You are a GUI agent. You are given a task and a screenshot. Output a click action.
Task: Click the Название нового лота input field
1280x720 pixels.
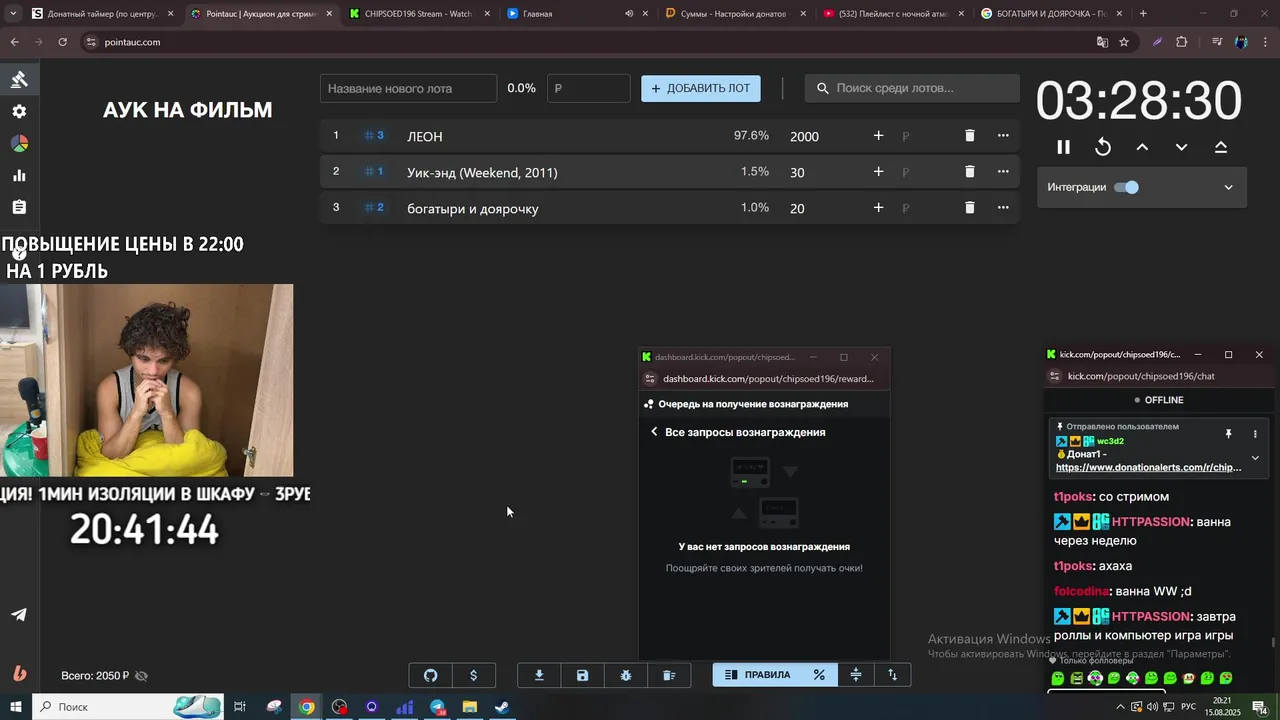coord(408,88)
